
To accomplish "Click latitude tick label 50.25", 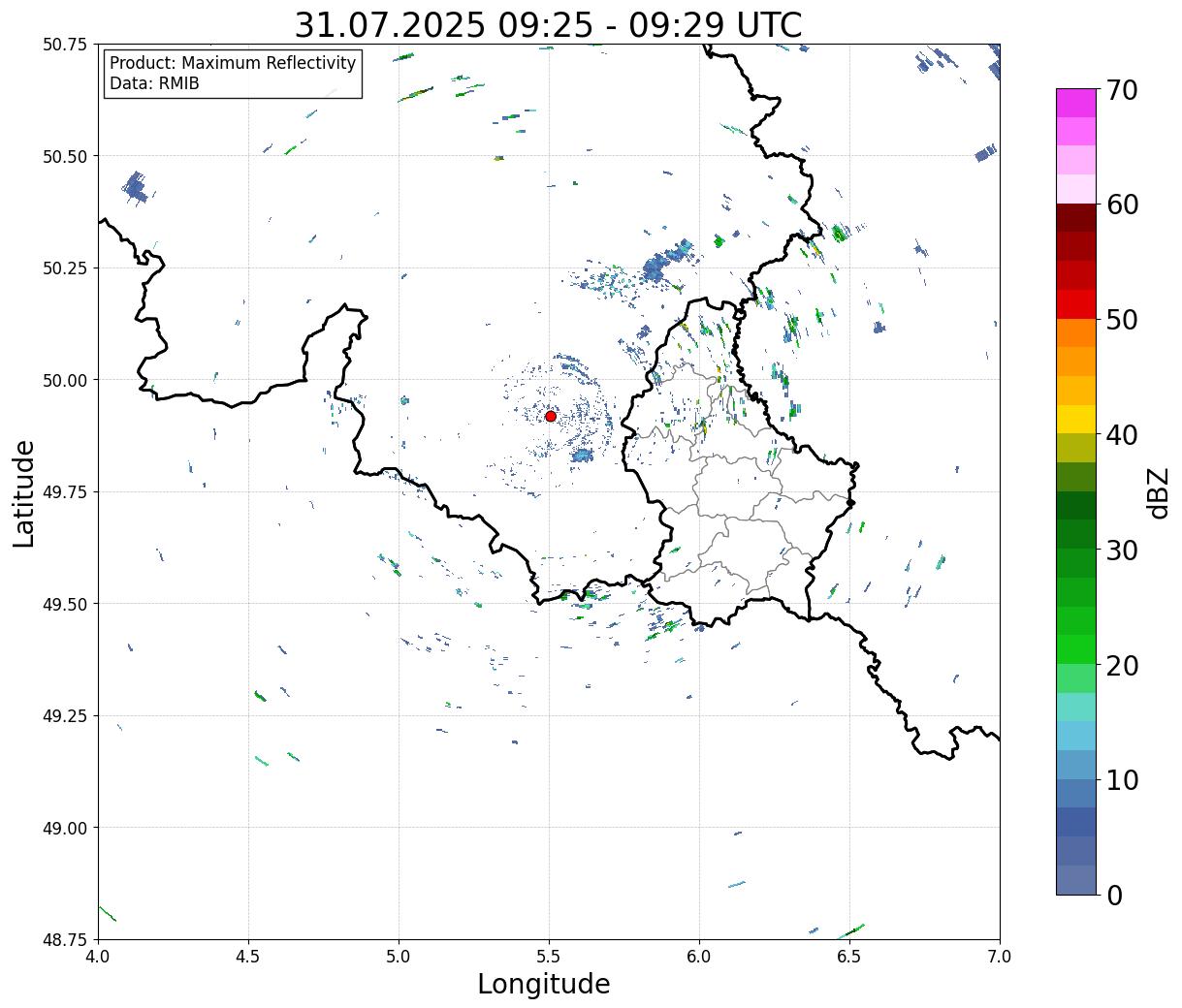I will tap(65, 268).
